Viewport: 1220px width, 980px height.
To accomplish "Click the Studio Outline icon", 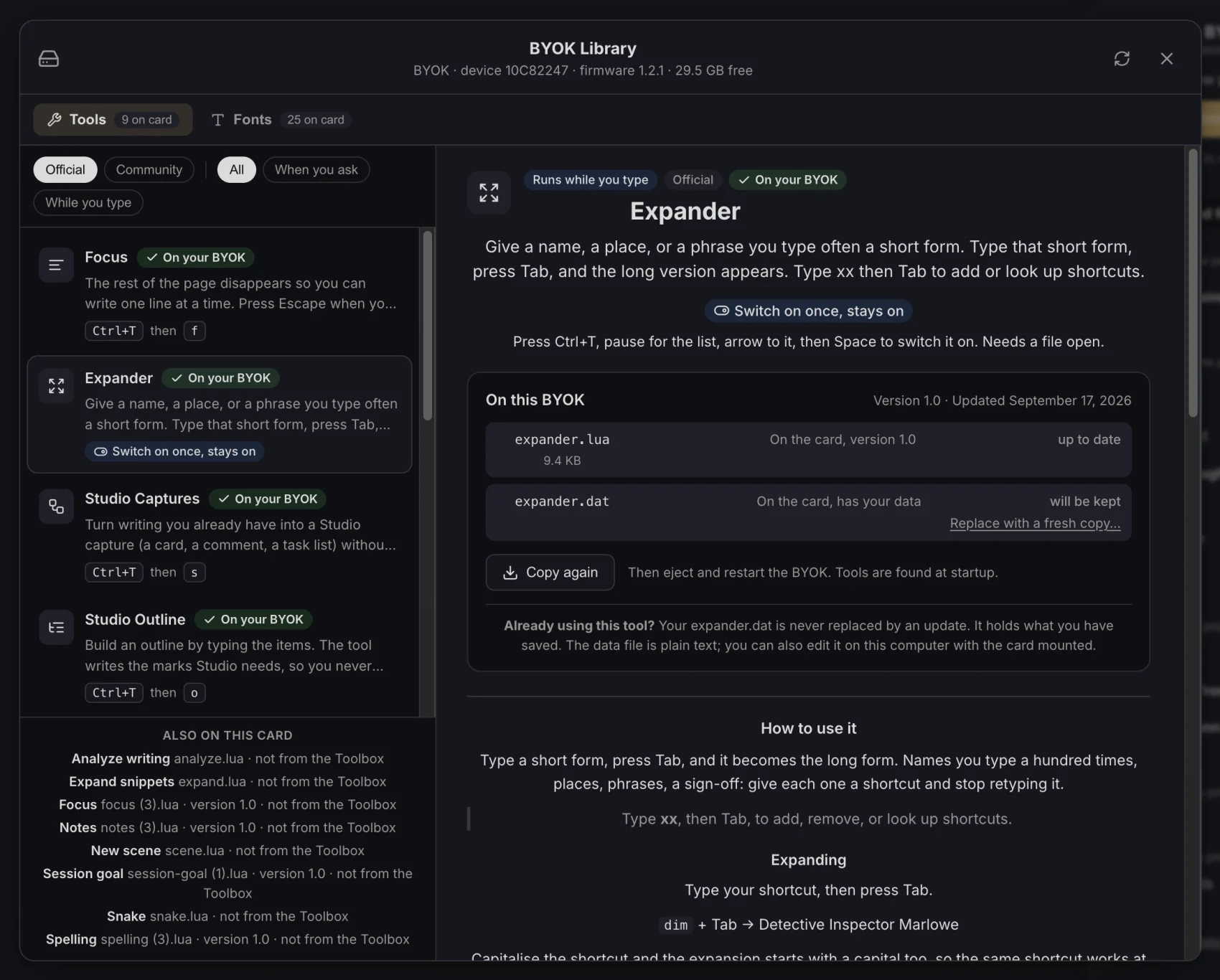I will pos(56,628).
